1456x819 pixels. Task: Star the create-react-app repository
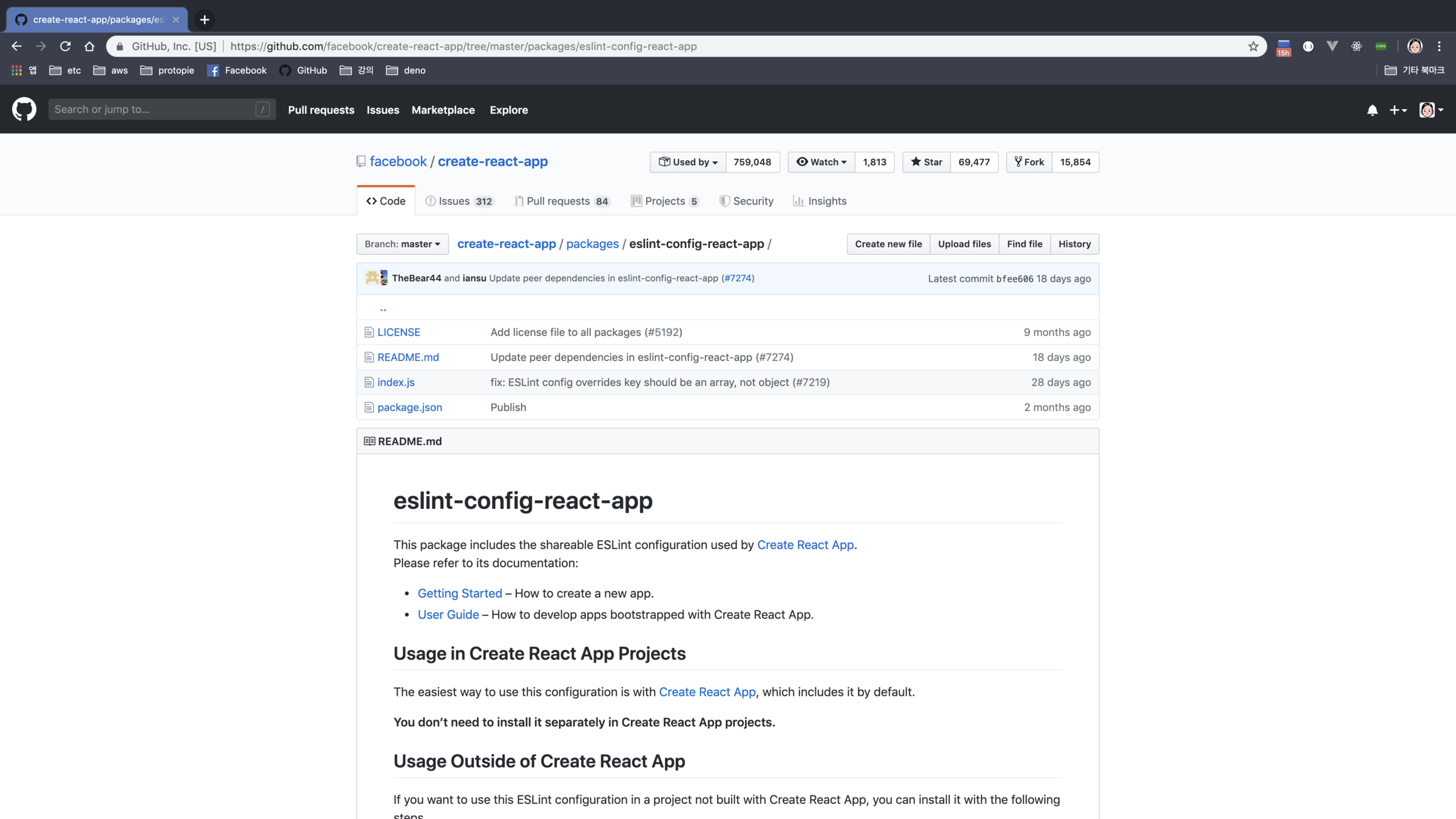(x=926, y=162)
